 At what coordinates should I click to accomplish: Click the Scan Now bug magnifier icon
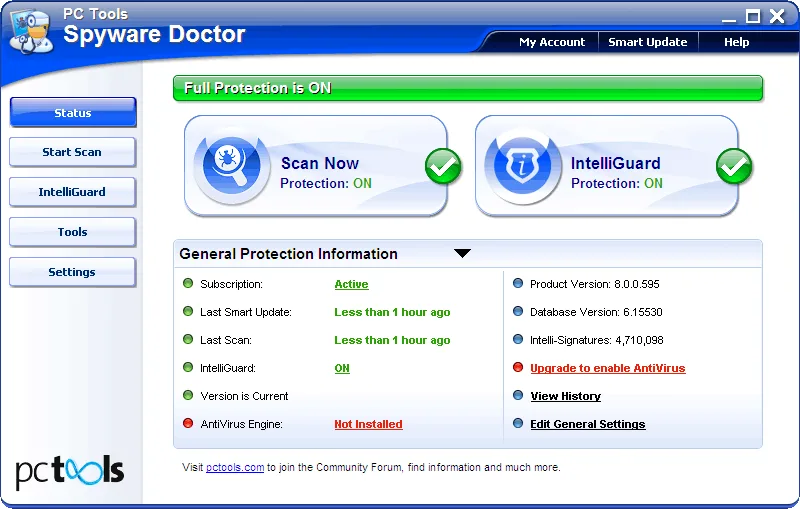[x=232, y=167]
